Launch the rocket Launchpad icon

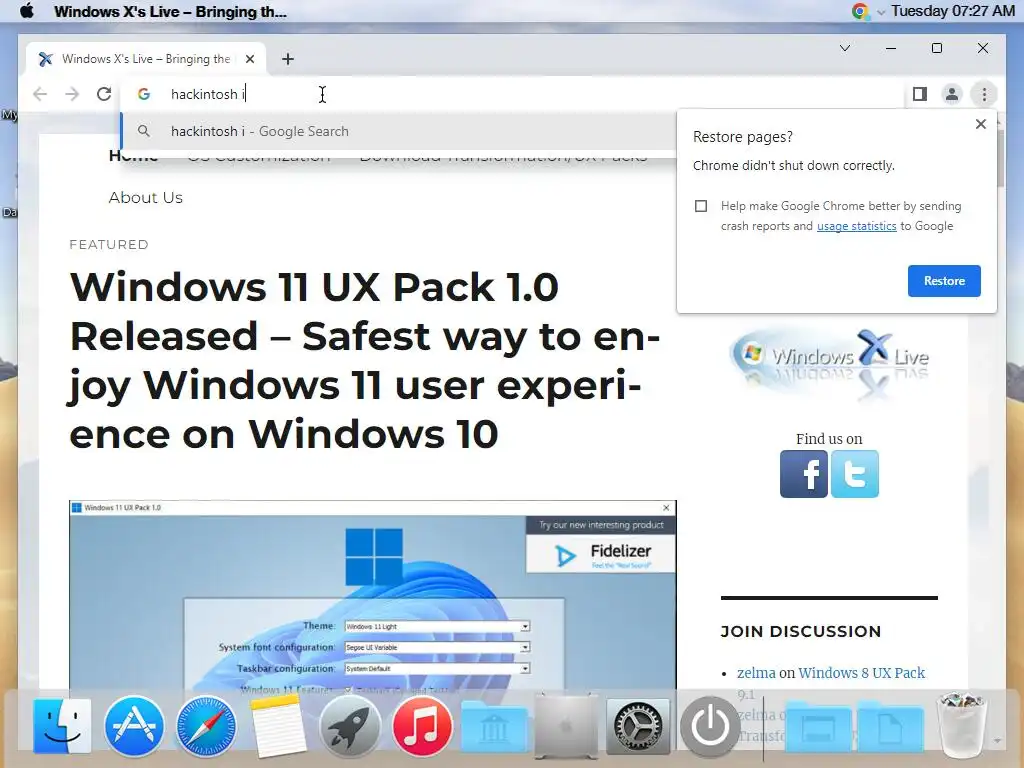[x=350, y=726]
